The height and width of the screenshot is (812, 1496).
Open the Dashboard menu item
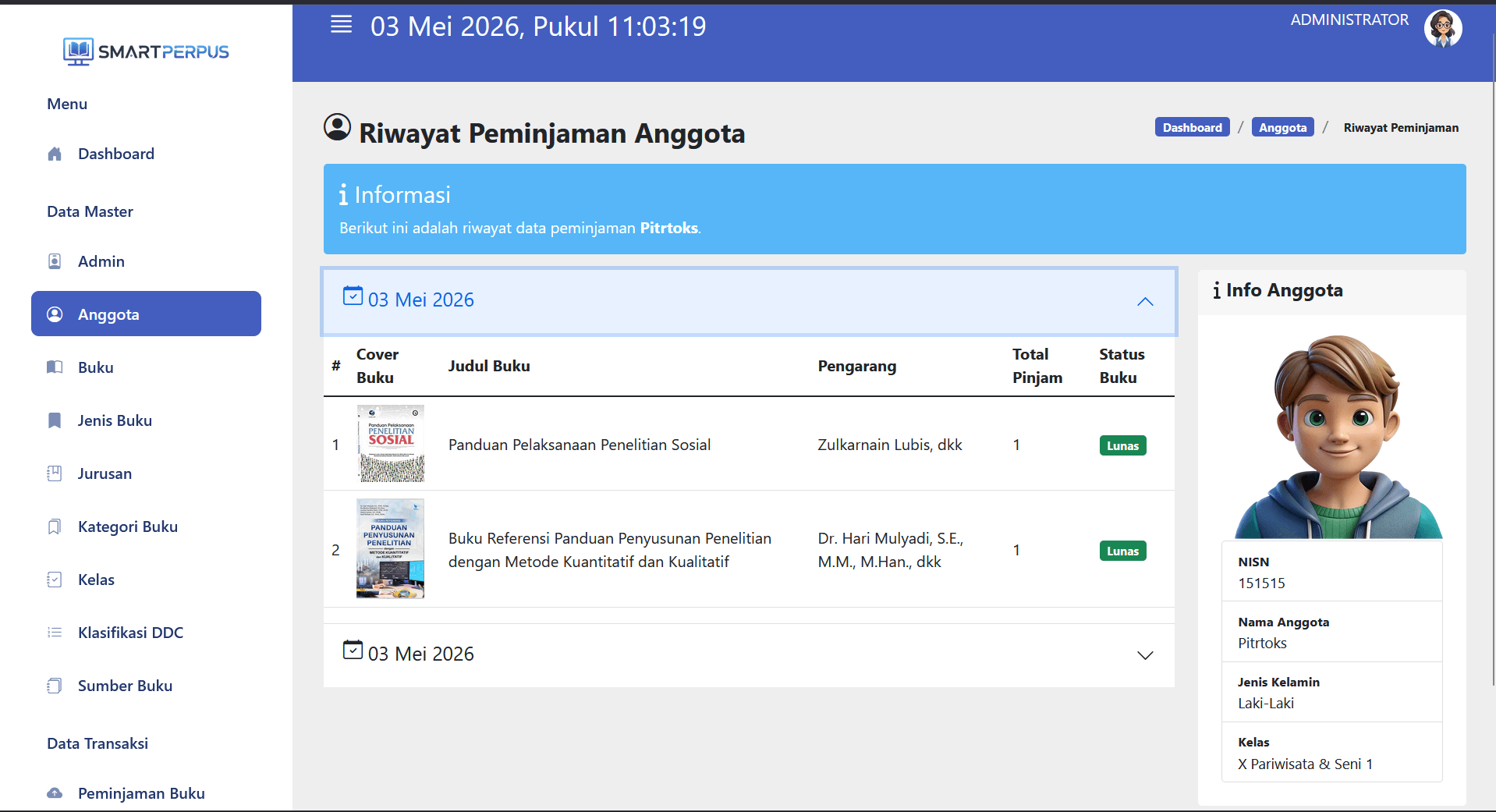coord(146,154)
